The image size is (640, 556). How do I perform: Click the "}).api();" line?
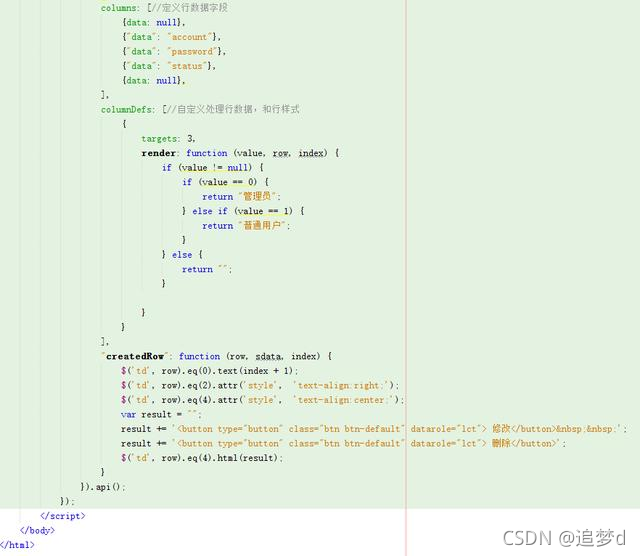click(103, 487)
